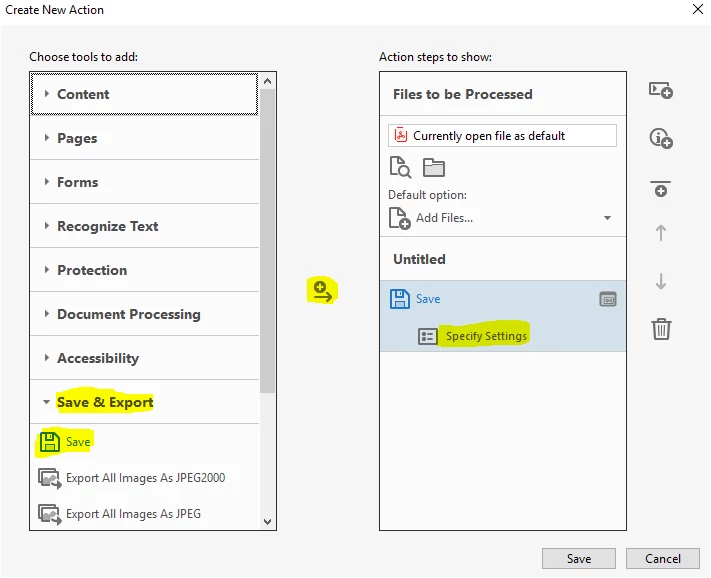Click the add file search icon
This screenshot has width=711, height=578.
[400, 167]
